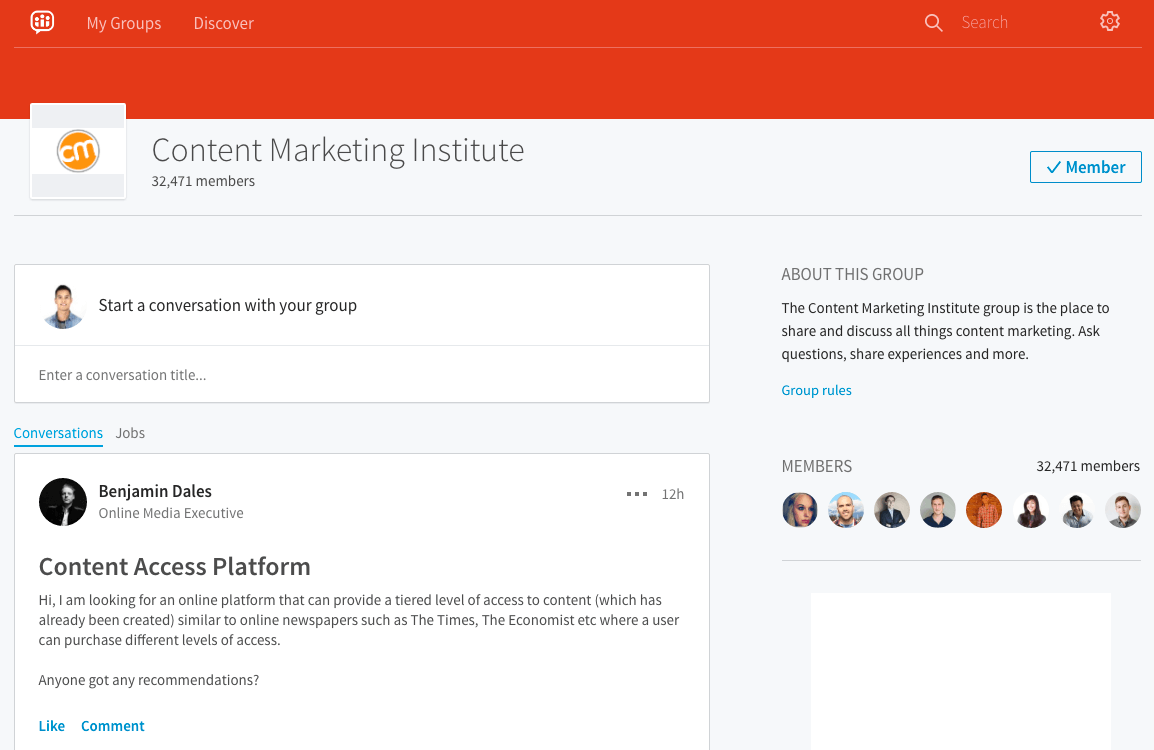Comment on the Content Access Platform post

click(x=113, y=726)
